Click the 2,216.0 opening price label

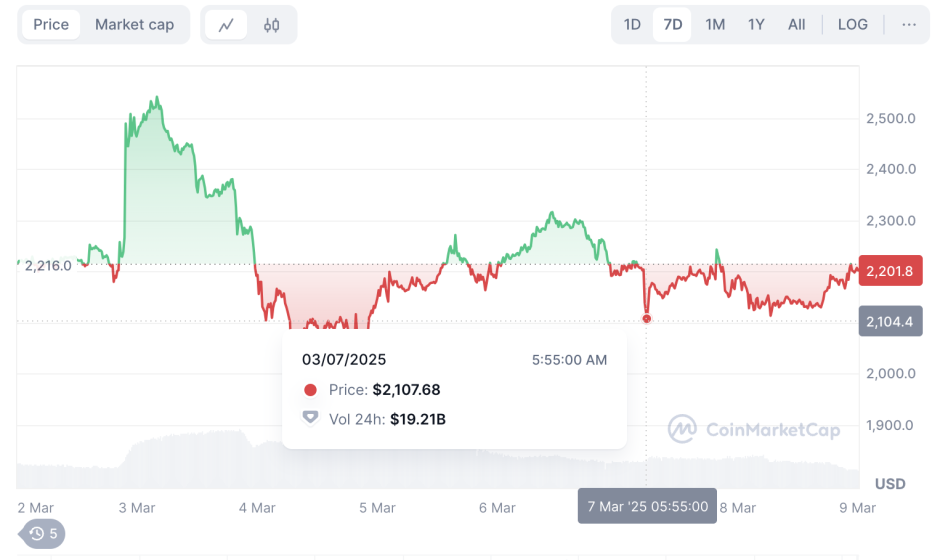(48, 266)
